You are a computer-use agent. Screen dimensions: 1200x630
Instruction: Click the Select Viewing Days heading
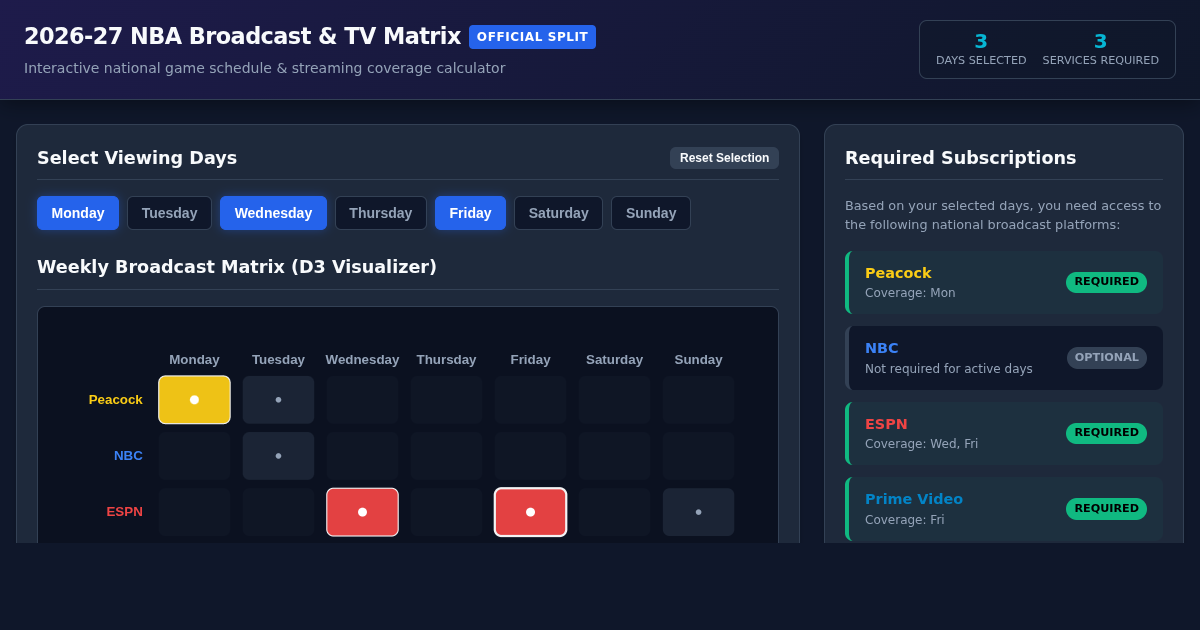137,158
